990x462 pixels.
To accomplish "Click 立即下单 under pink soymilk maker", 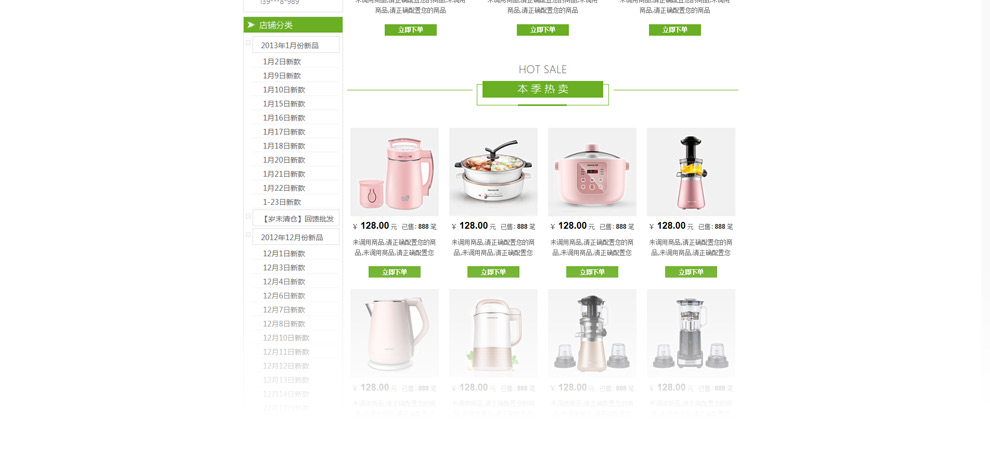I will (x=395, y=272).
